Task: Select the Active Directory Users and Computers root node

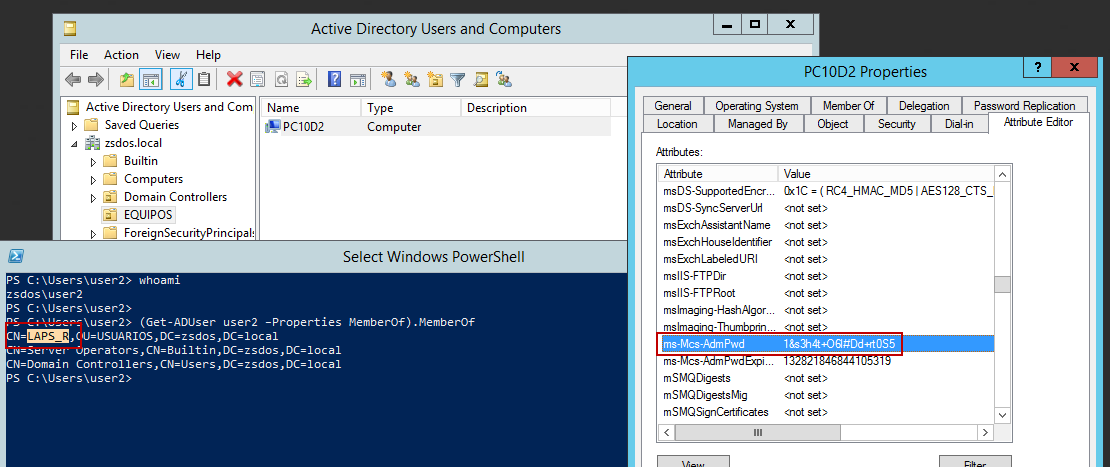Action: [168, 108]
